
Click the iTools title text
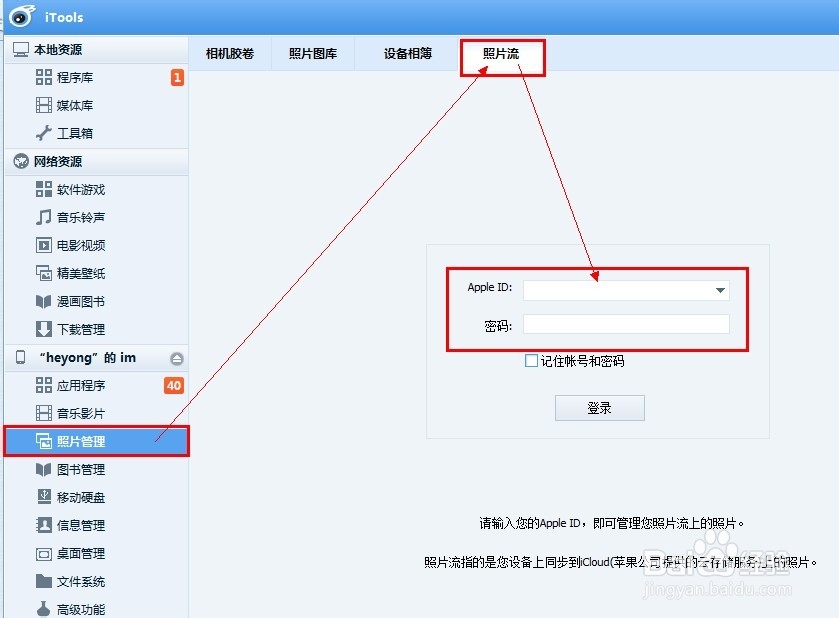tap(64, 17)
